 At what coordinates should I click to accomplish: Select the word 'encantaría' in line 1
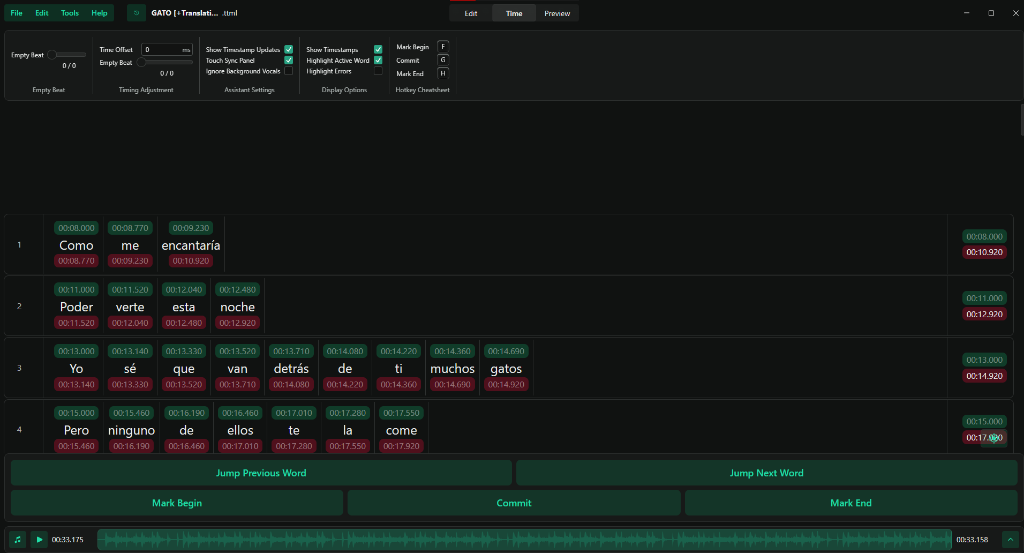pos(191,245)
